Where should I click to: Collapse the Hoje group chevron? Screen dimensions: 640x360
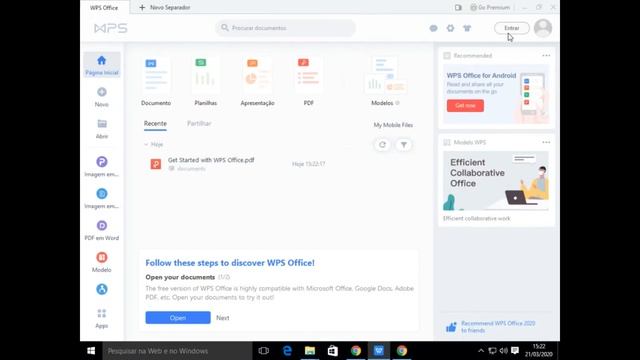[x=146, y=144]
